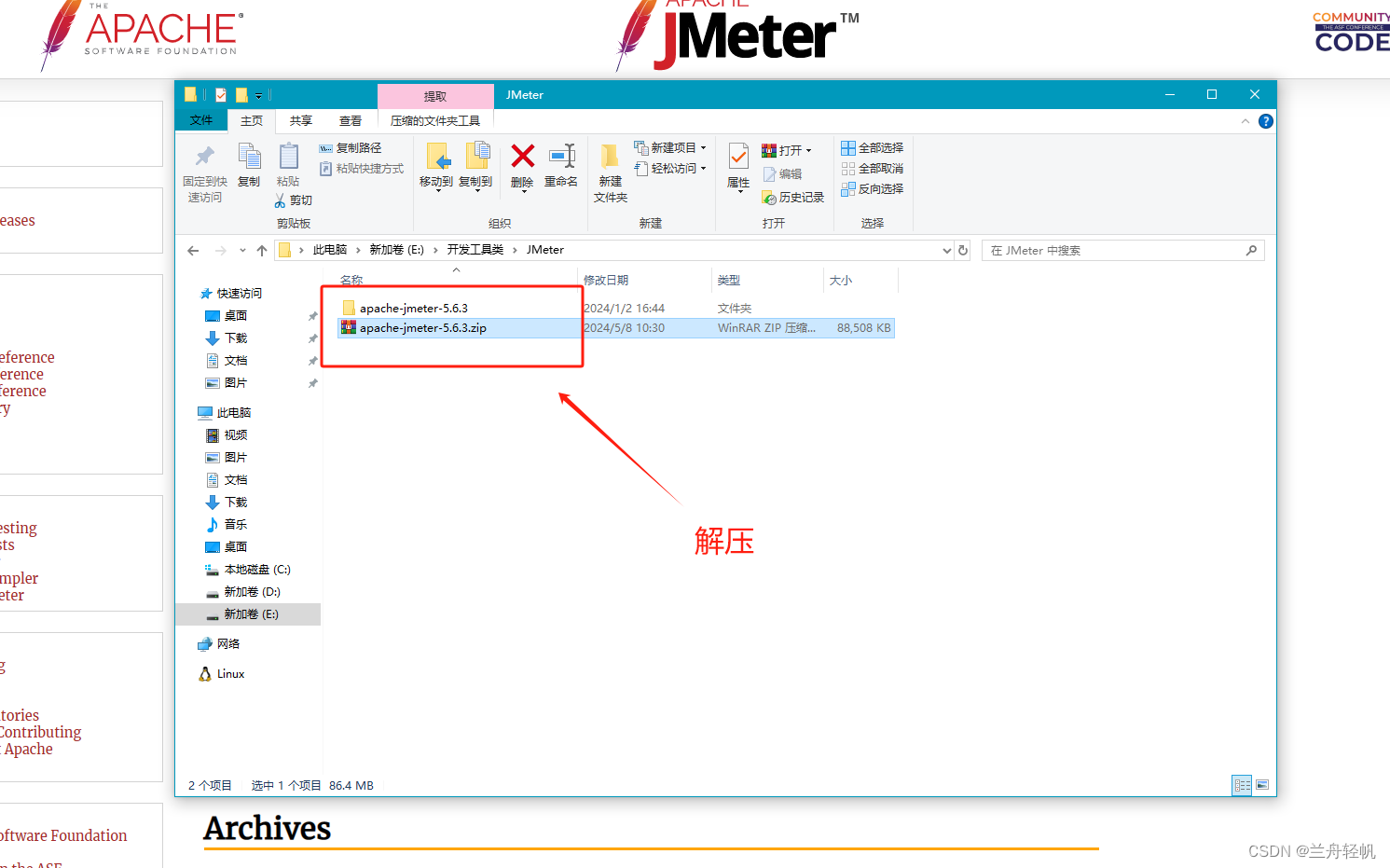Viewport: 1390px width, 868px height.
Task: Pin selection to Quick access (固定到快速访问)
Action: 204,173
